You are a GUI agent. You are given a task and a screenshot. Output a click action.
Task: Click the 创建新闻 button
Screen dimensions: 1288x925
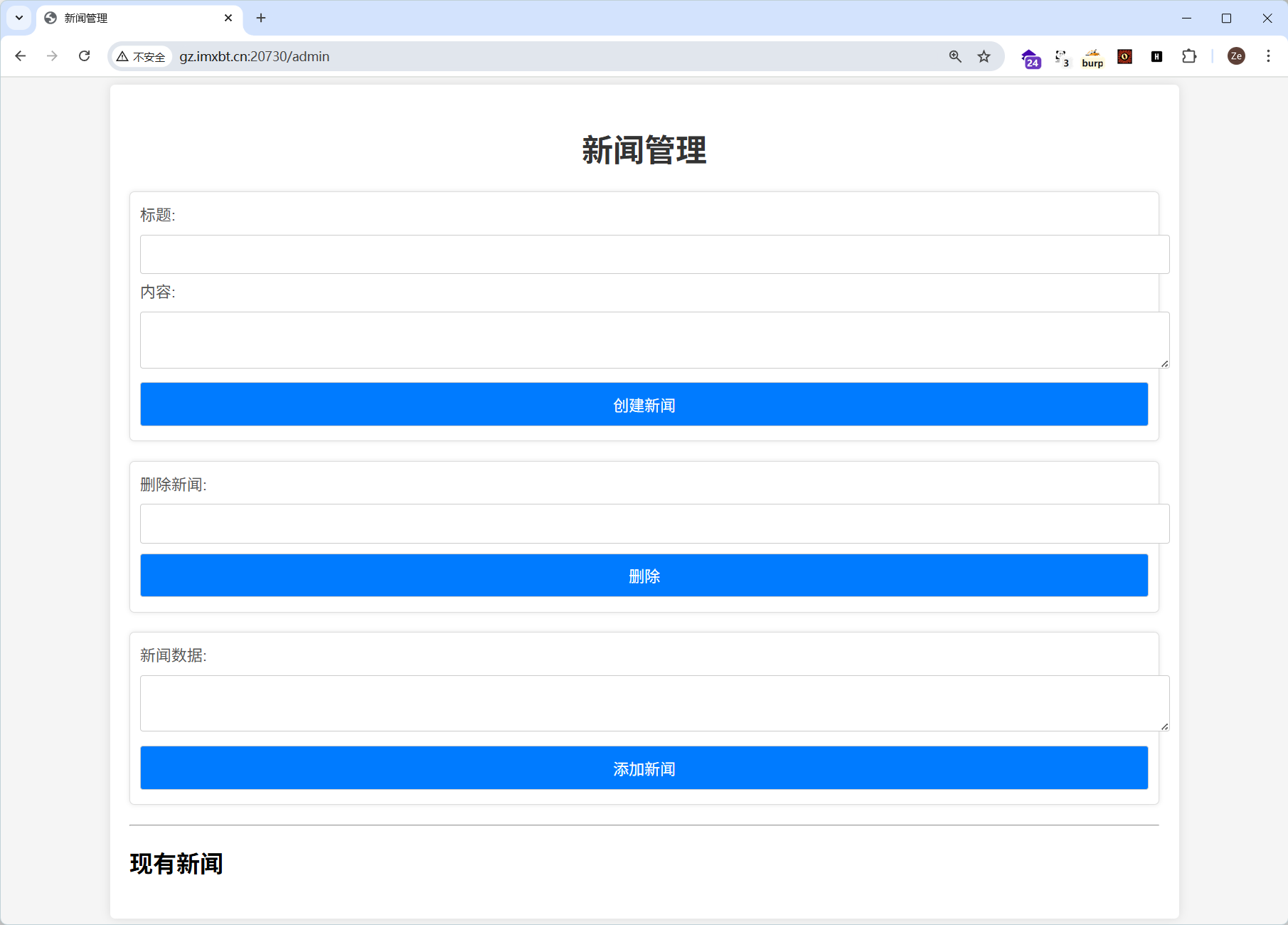[x=644, y=404]
